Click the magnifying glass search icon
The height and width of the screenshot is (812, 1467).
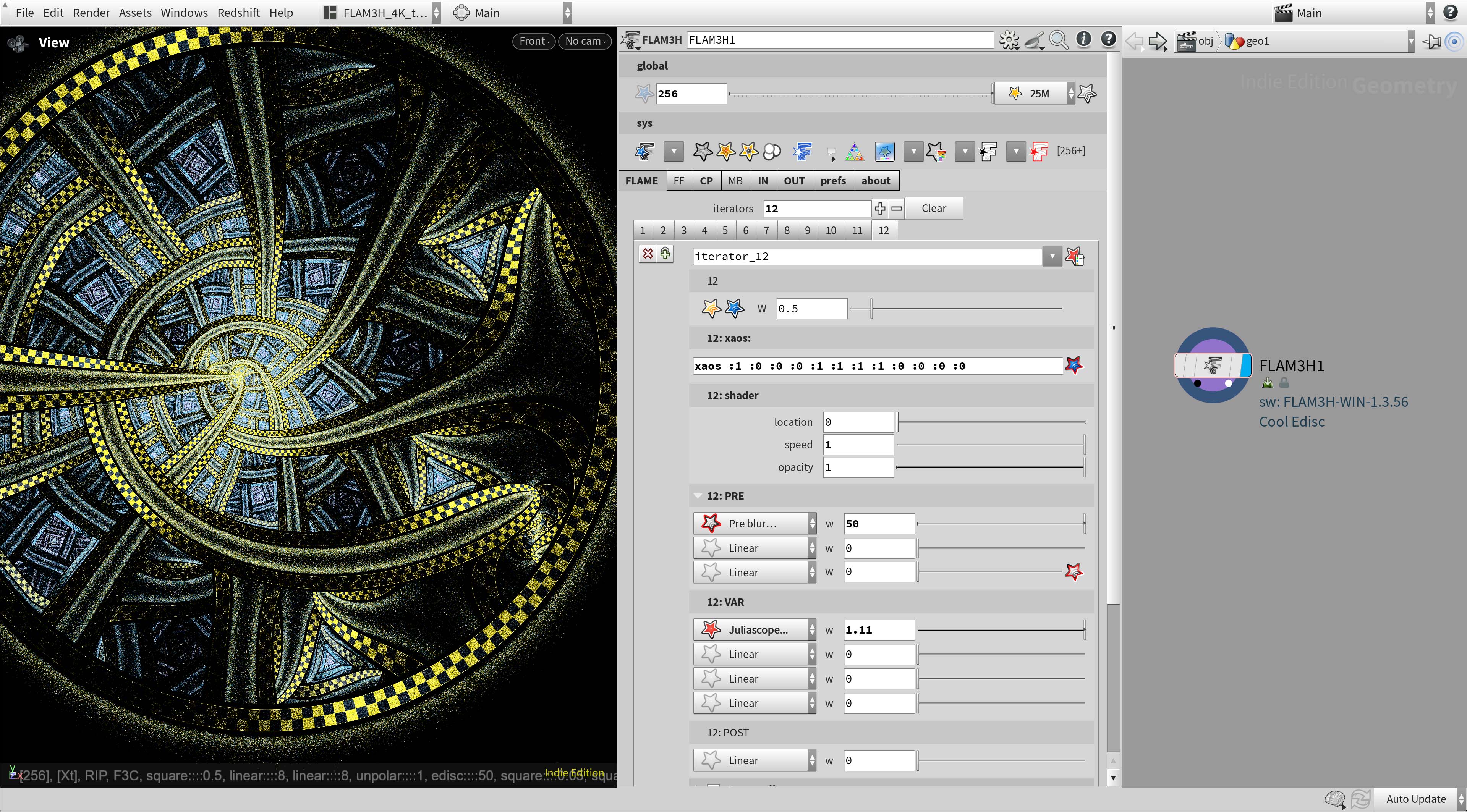tap(1059, 40)
